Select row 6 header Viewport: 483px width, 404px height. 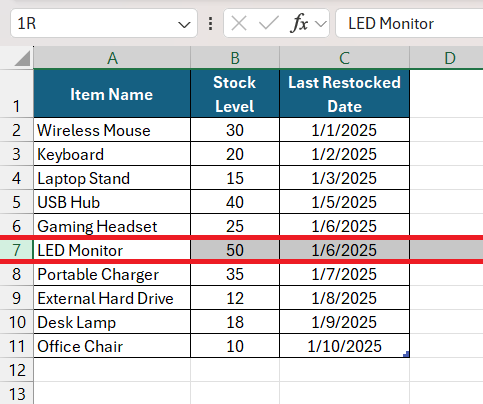click(16, 226)
